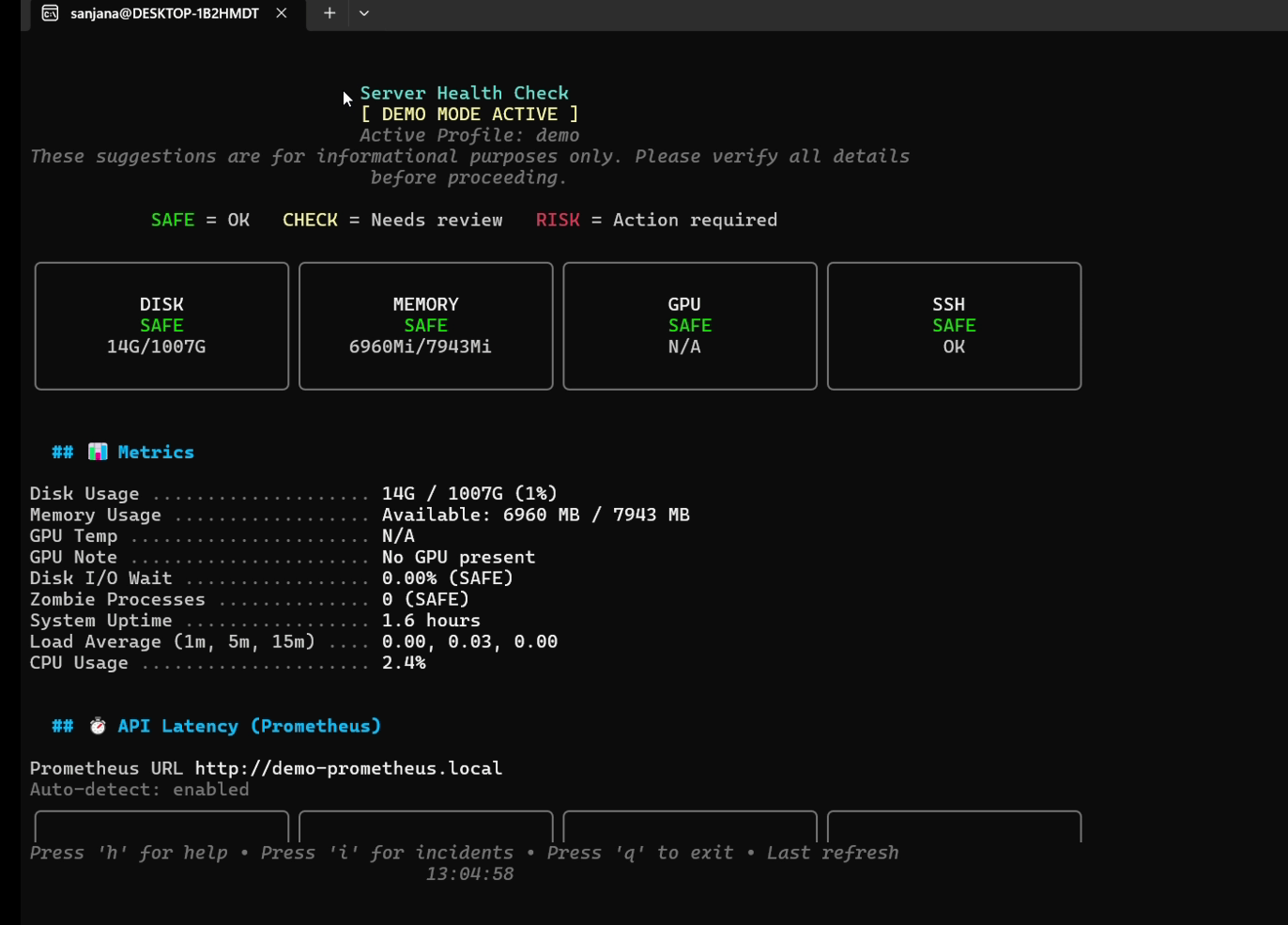Viewport: 1288px width, 925px height.
Task: Click the "Press 'i' for incidents" hint
Action: (387, 853)
